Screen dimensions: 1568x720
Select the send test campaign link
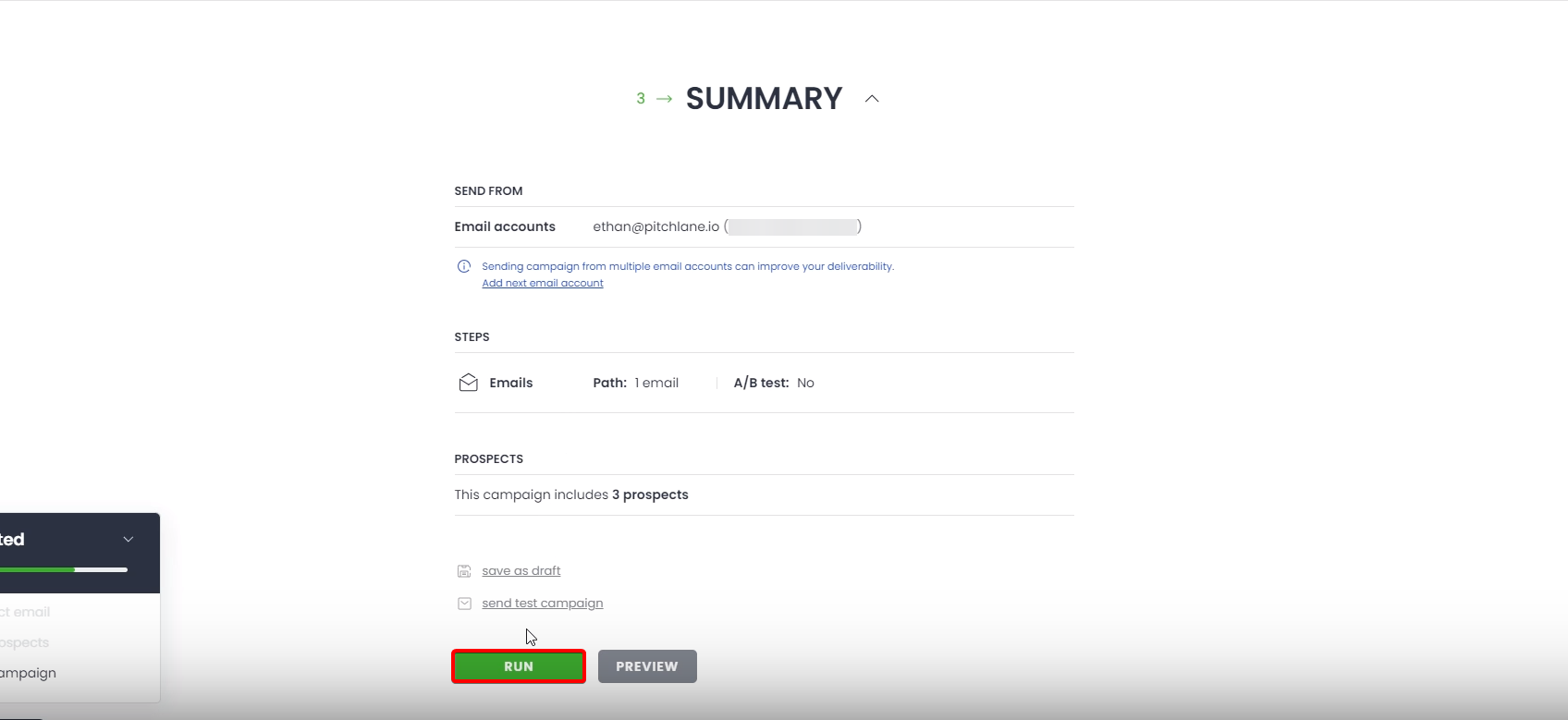point(543,603)
